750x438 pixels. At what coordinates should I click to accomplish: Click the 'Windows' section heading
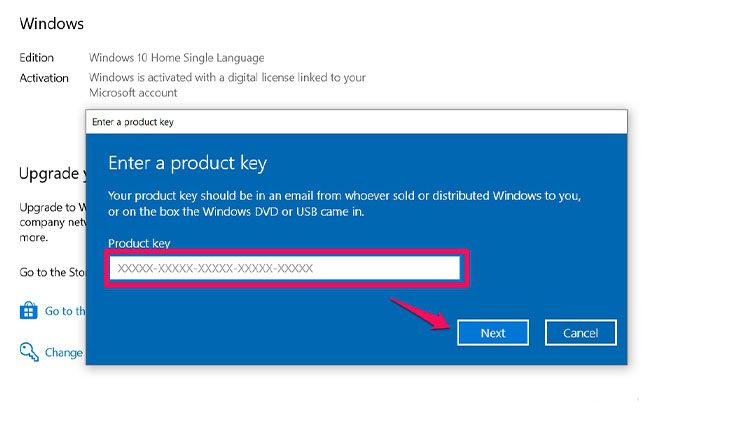tap(52, 23)
